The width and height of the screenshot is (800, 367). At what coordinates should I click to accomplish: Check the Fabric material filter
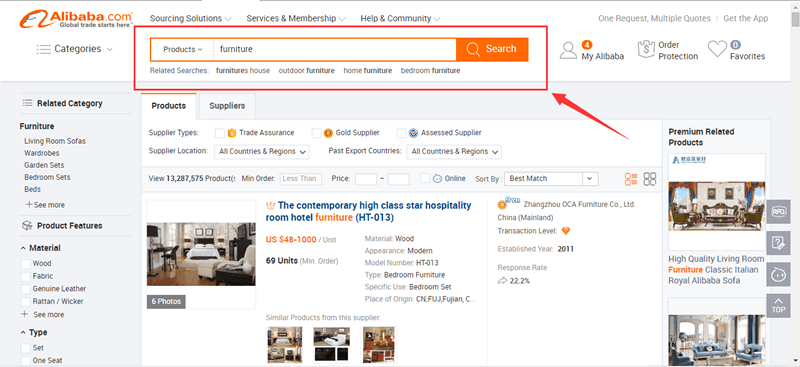click(x=25, y=276)
